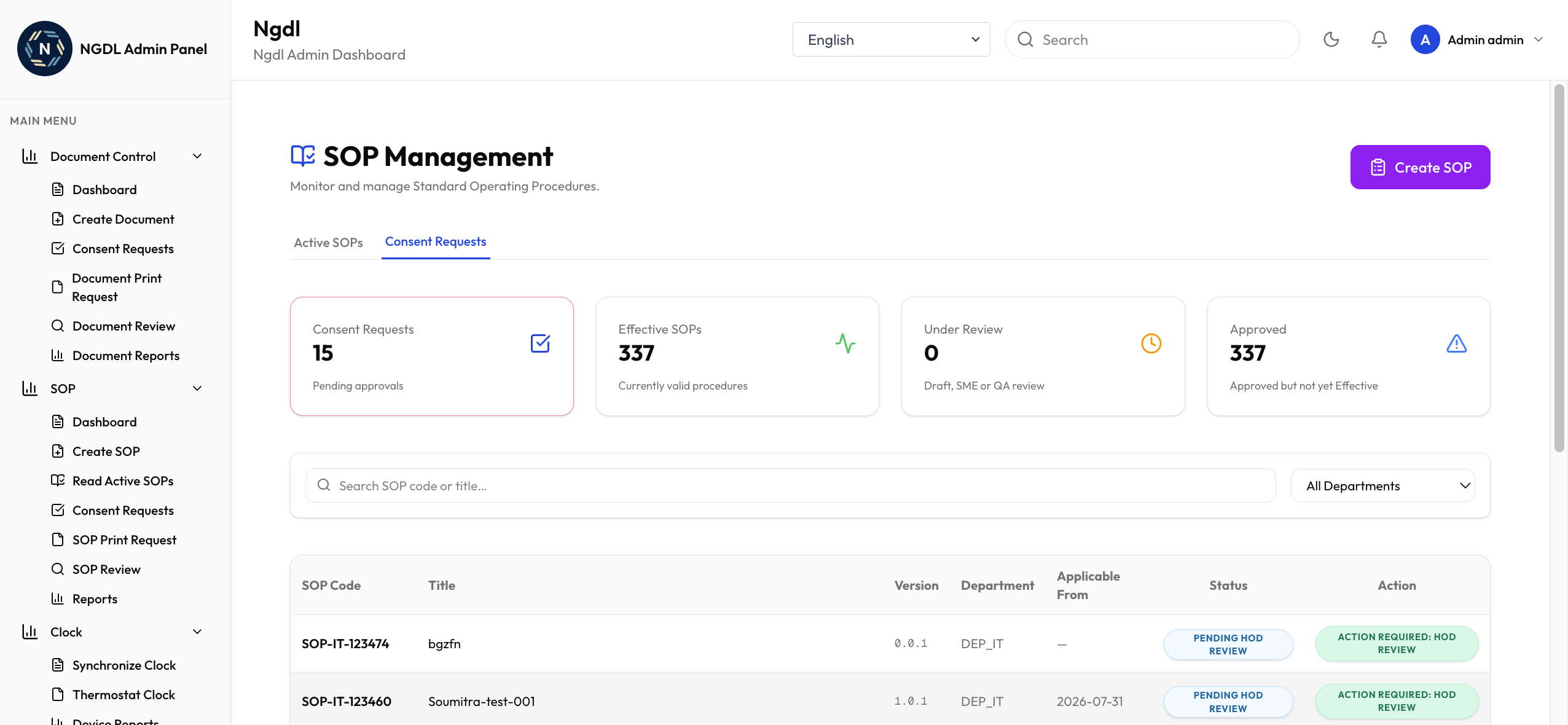Click the Applicable From column header
The height and width of the screenshot is (725, 1568).
pyautogui.click(x=1088, y=586)
